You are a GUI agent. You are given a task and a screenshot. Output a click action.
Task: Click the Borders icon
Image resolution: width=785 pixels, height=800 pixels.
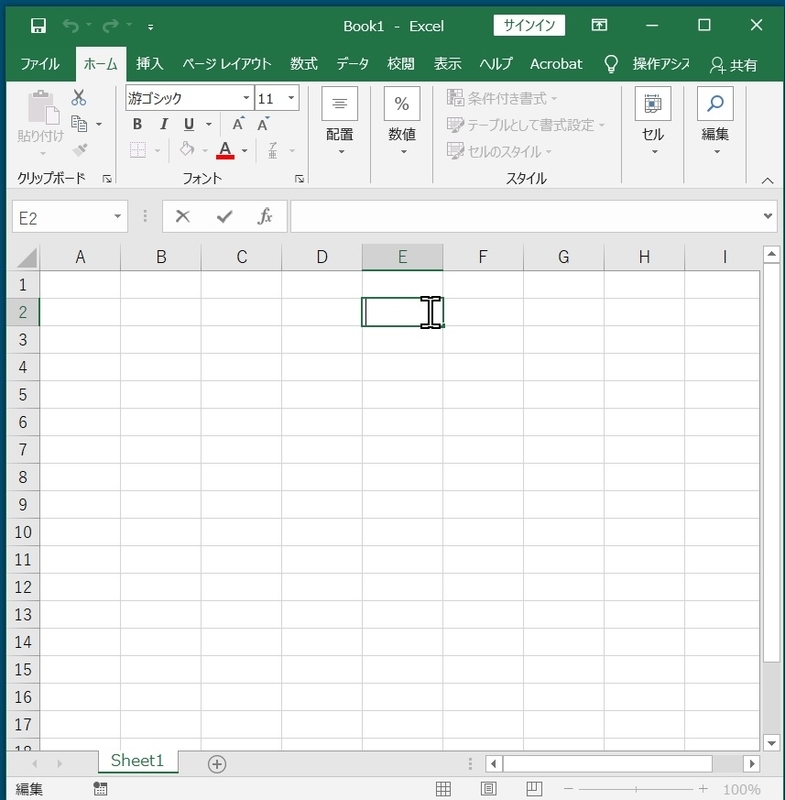click(x=138, y=151)
